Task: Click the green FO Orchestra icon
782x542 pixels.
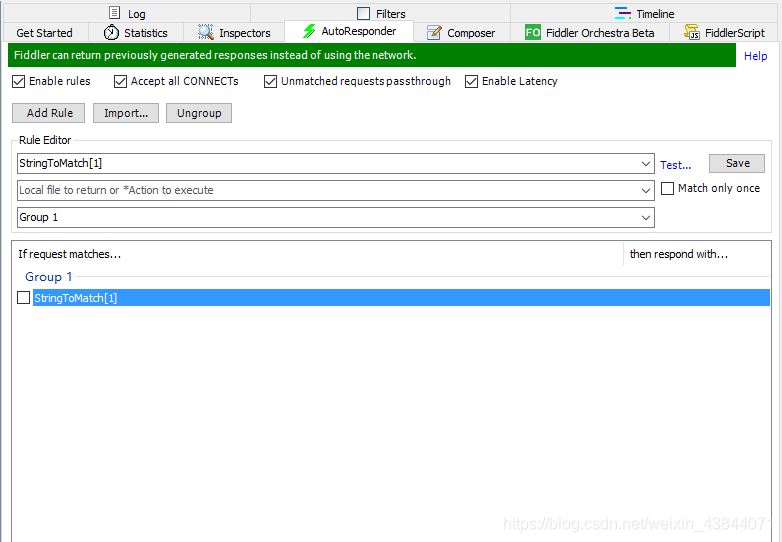Action: pos(533,32)
